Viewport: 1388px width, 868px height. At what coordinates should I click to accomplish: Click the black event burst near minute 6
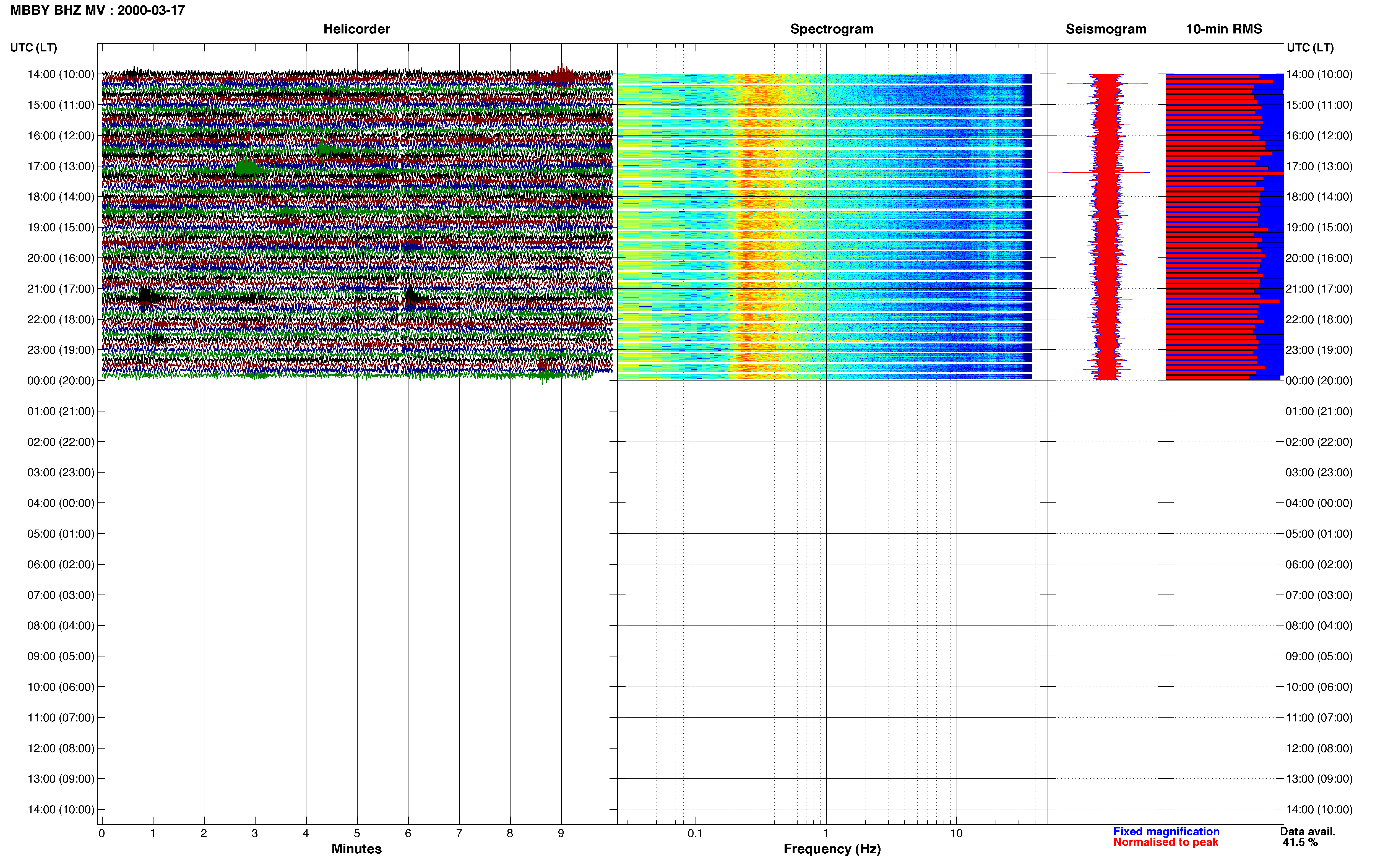pyautogui.click(x=412, y=297)
